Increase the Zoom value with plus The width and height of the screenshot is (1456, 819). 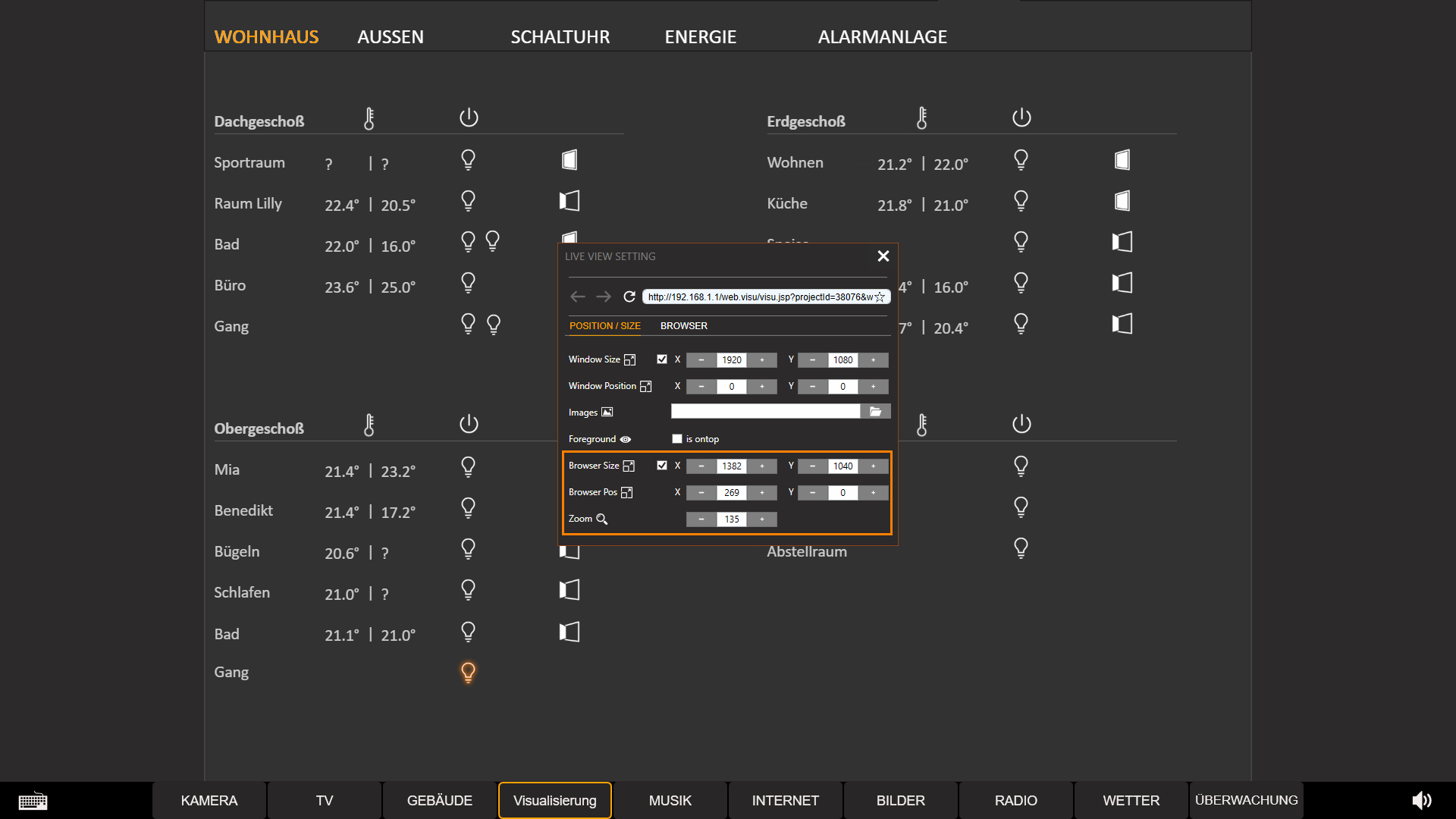point(762,519)
